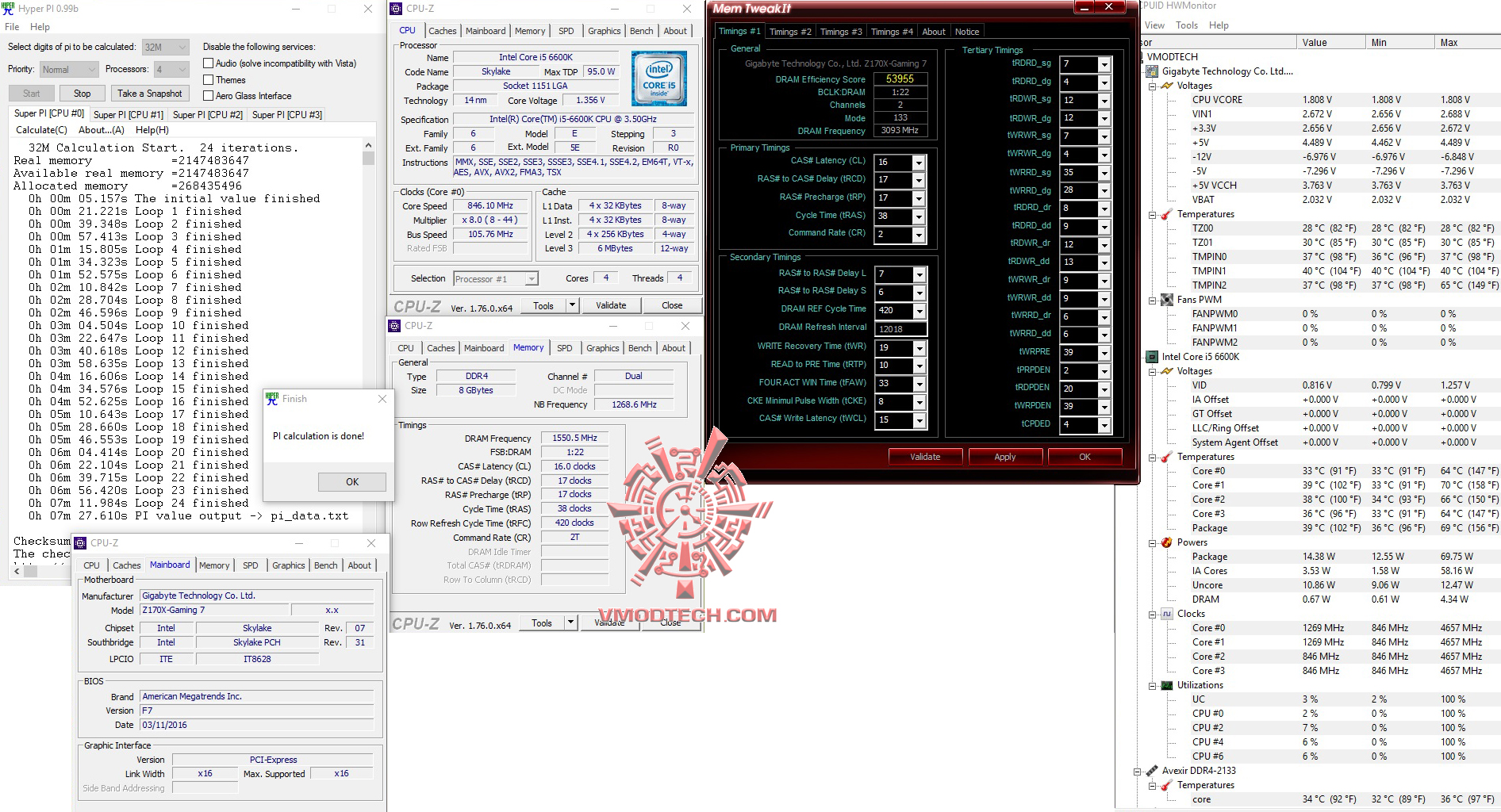Click the title icon of the CPU-Z memory window

point(394,326)
